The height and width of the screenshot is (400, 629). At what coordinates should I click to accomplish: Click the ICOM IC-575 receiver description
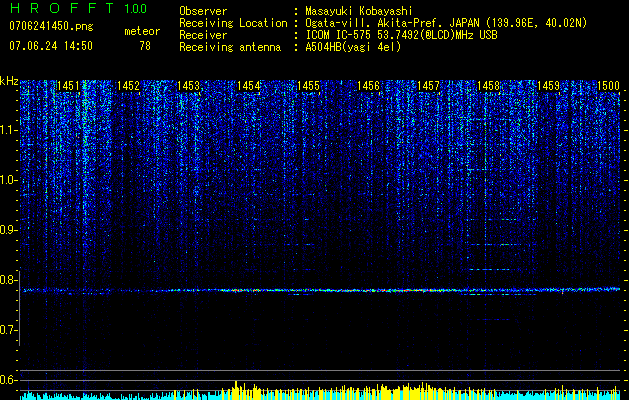coord(401,35)
